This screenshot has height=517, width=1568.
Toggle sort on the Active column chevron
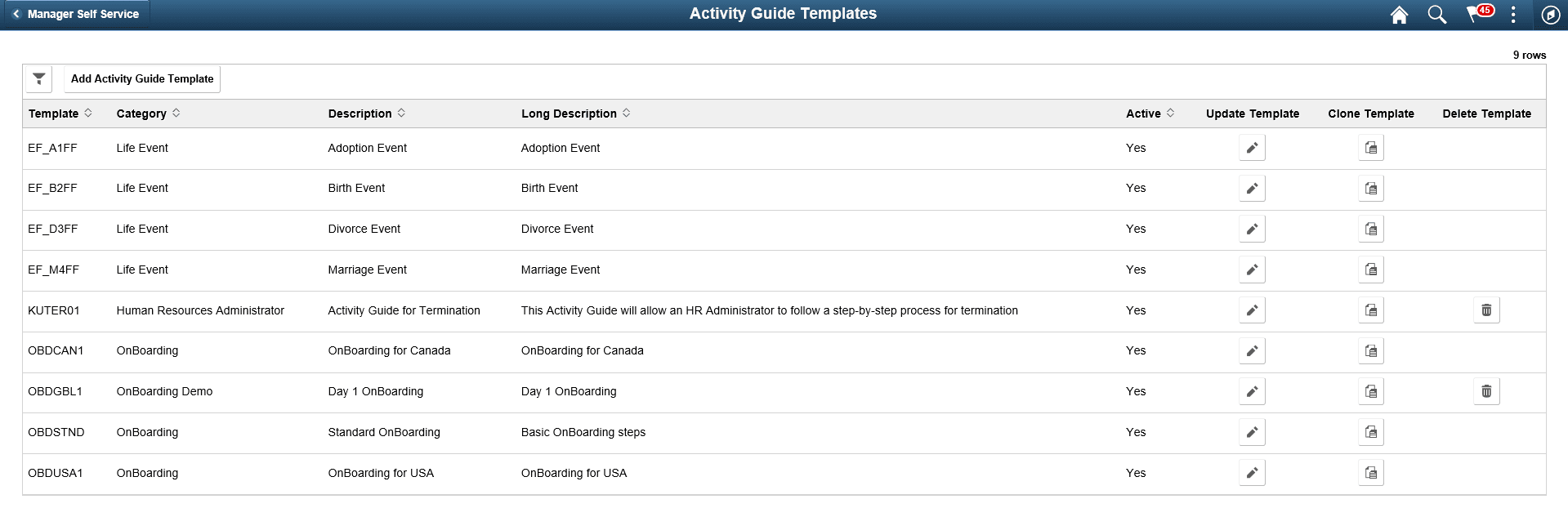coord(1170,113)
